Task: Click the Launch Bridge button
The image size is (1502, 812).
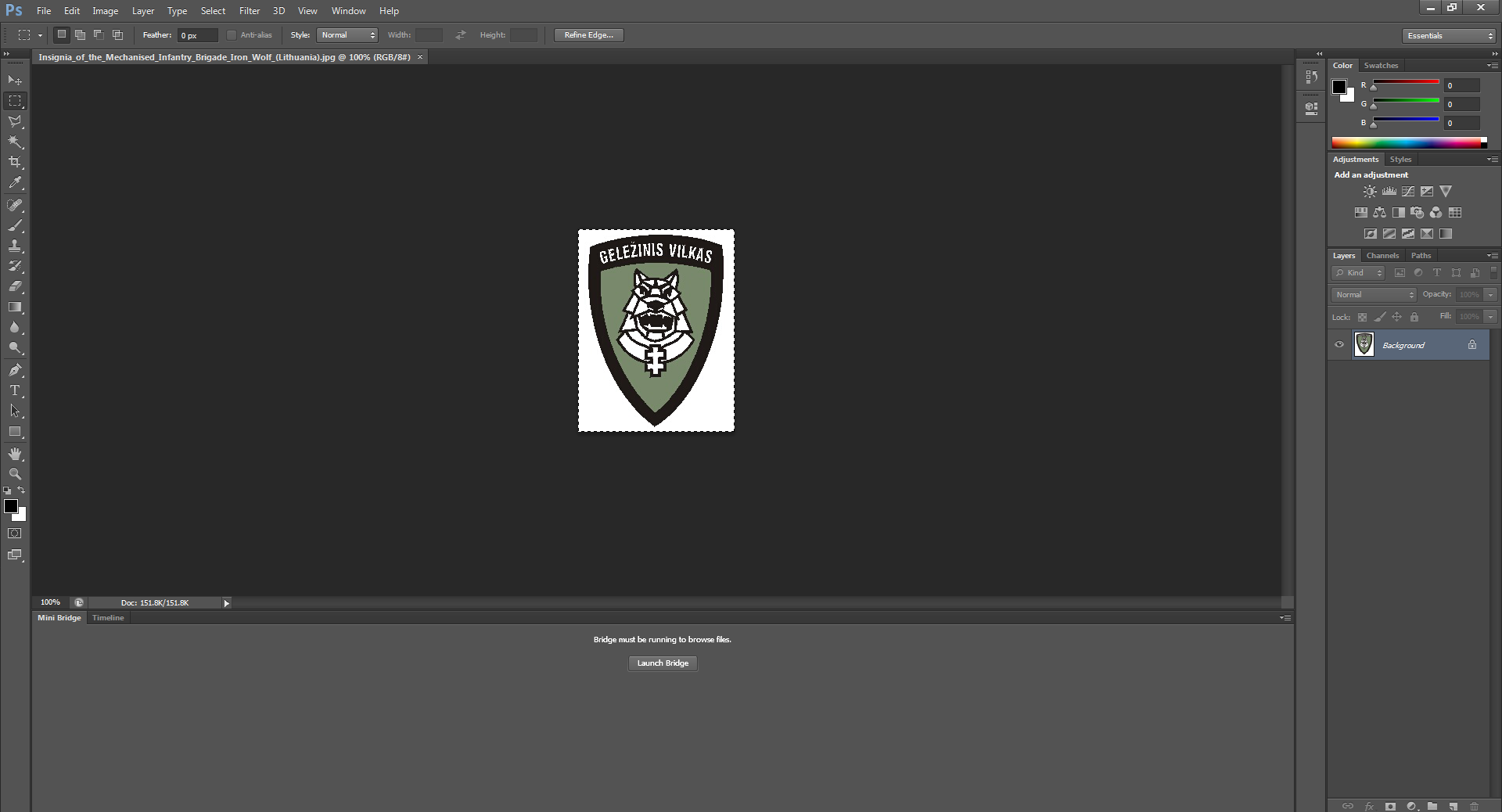Action: pos(663,663)
